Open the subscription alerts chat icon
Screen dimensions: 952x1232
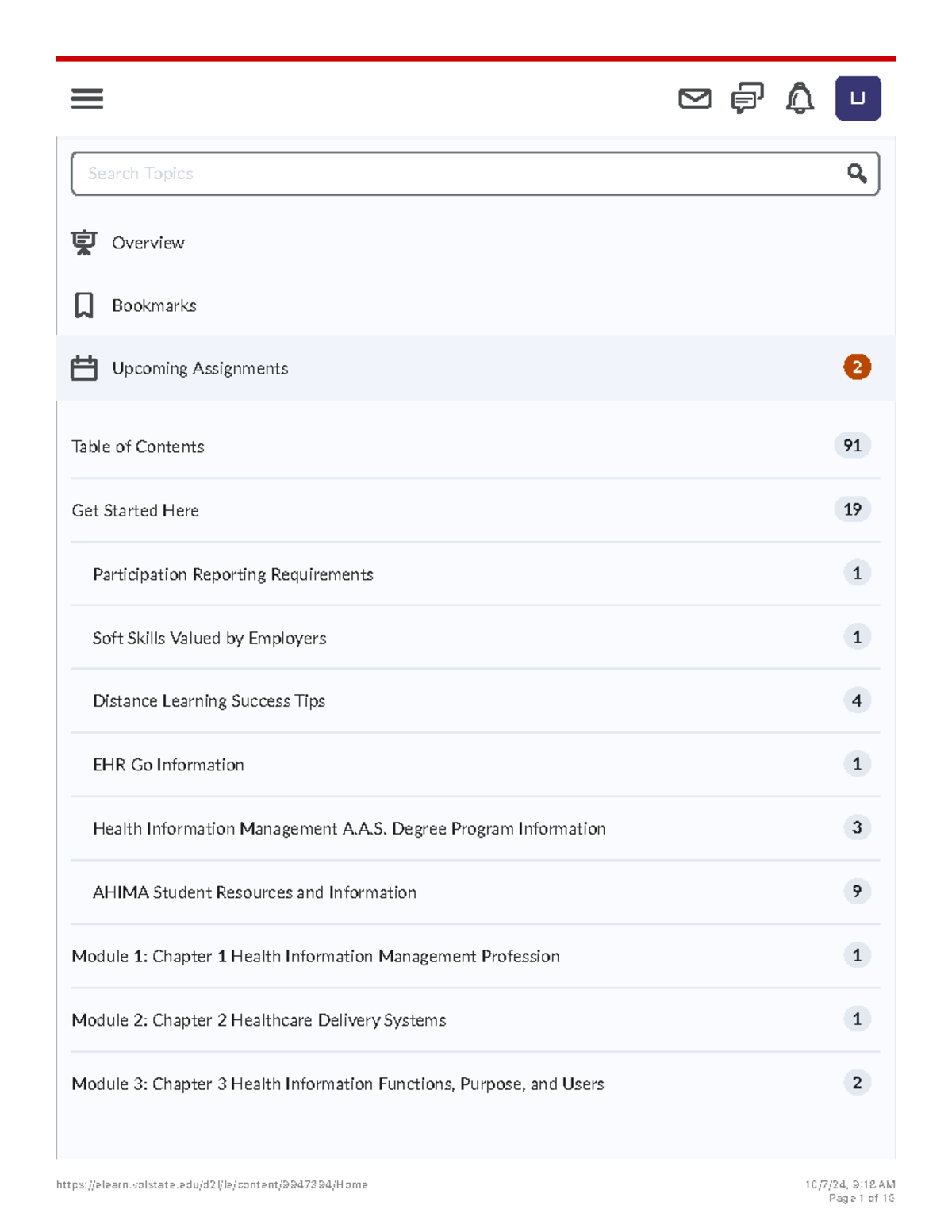[747, 98]
